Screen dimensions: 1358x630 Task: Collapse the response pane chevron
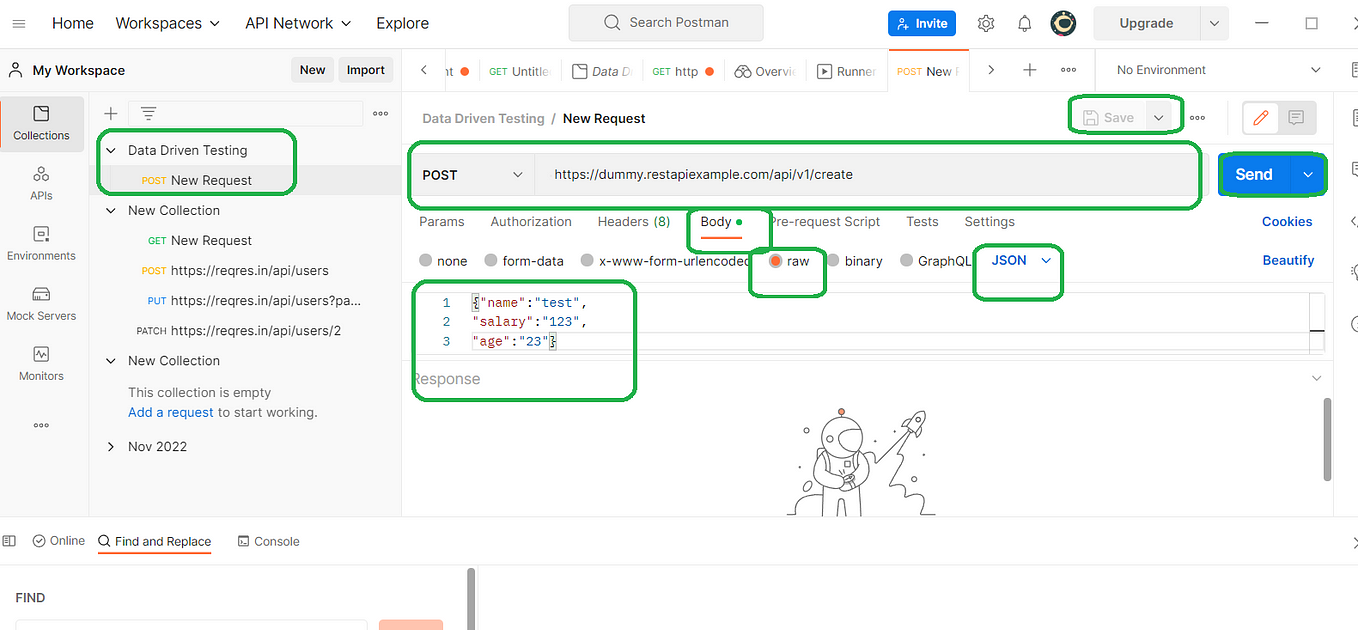1317,379
